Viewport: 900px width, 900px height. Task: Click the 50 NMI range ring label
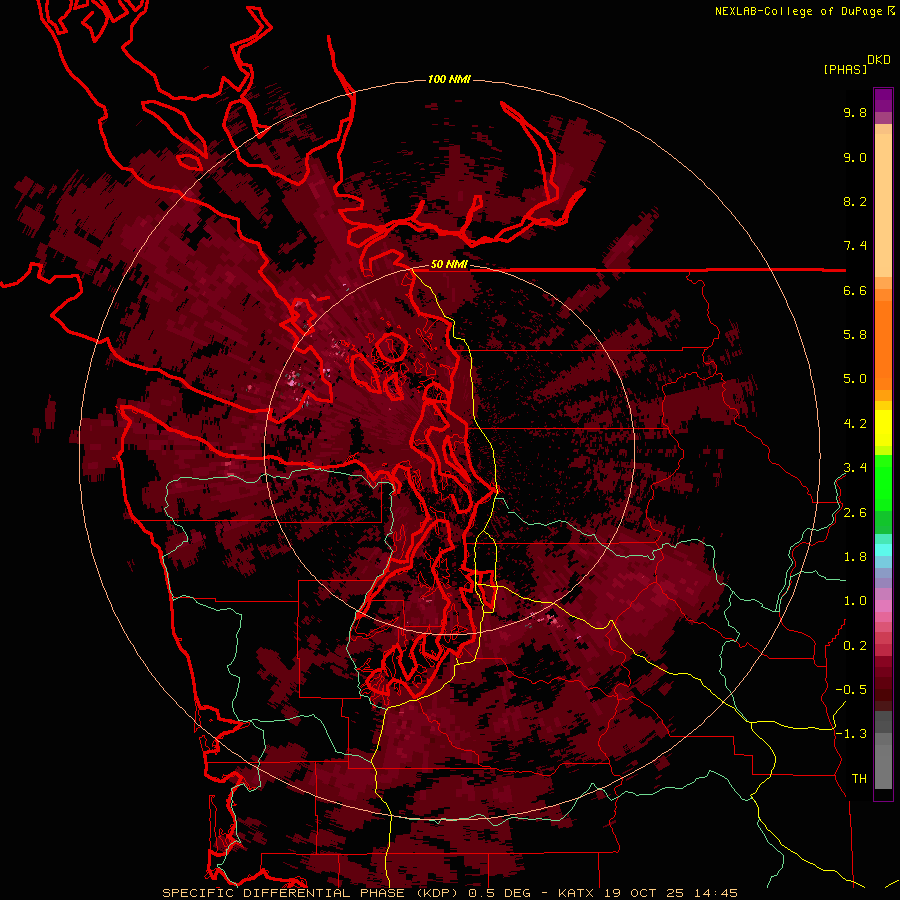tap(449, 265)
